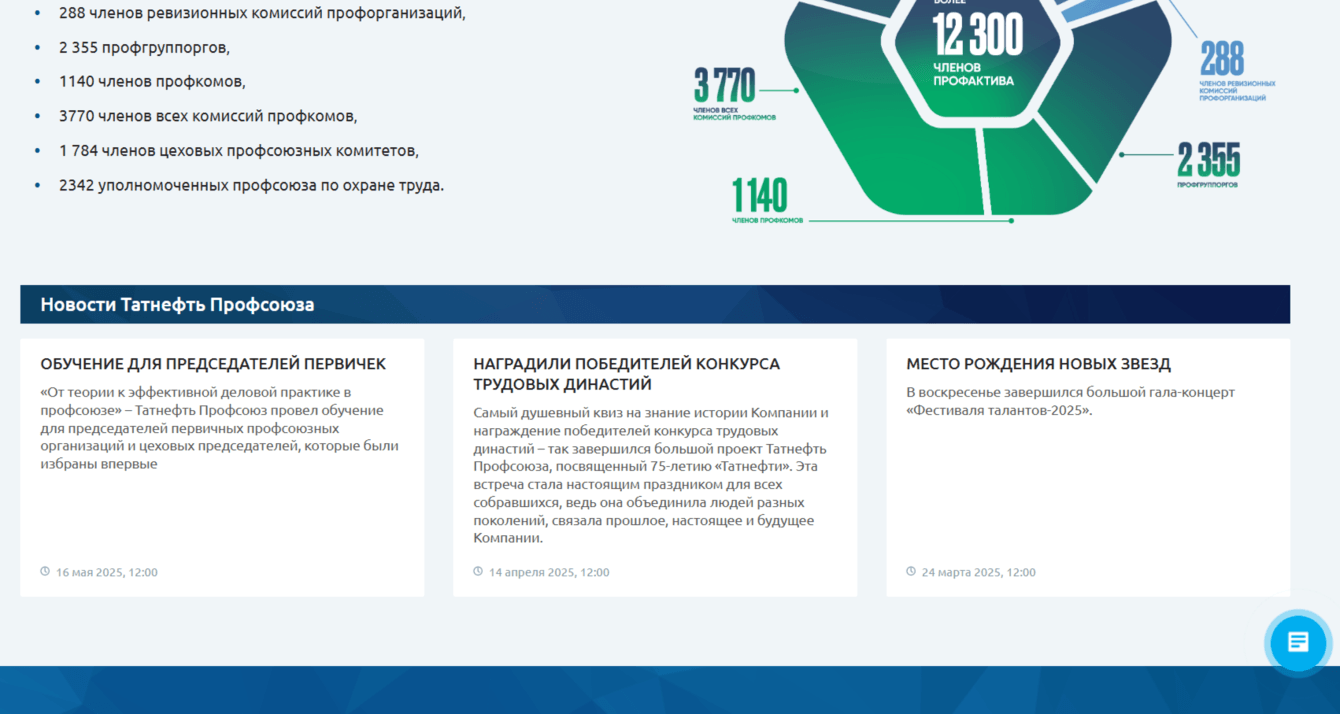Click summary text starting 'От теории к эффективной'
The image size is (1340, 714).
220,428
